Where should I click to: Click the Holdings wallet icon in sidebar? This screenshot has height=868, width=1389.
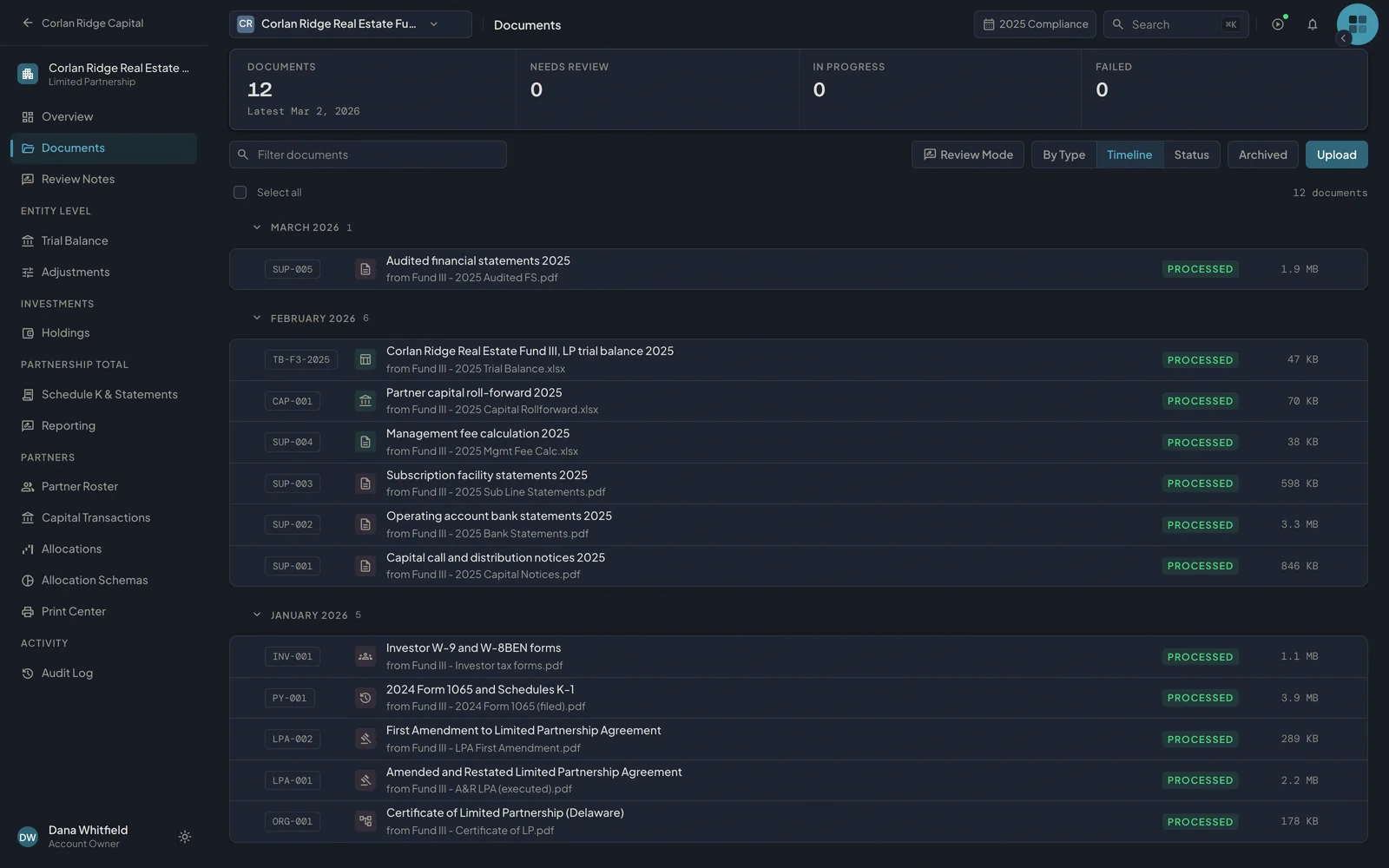[x=28, y=332]
